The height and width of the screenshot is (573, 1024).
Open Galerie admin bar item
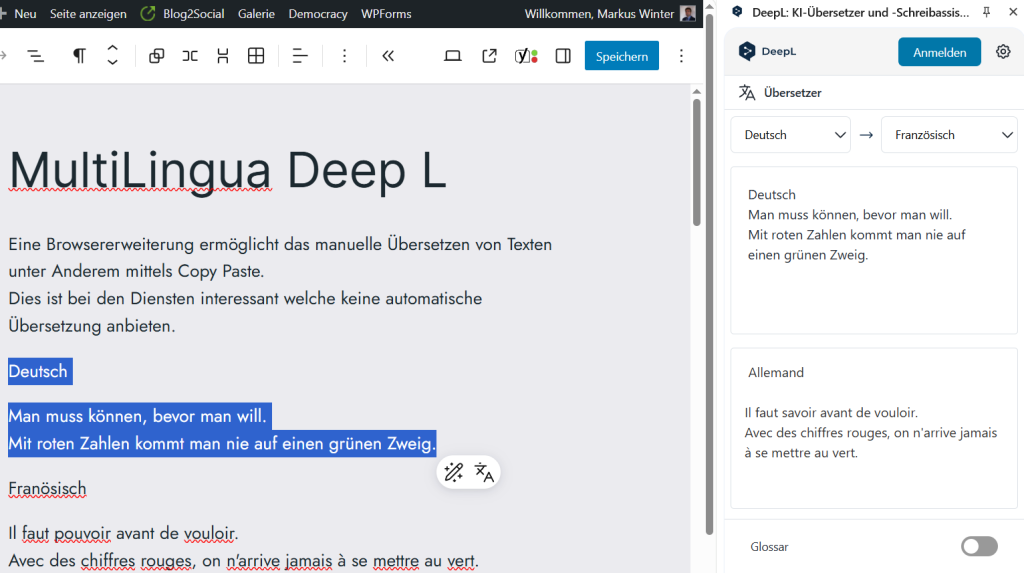click(256, 13)
